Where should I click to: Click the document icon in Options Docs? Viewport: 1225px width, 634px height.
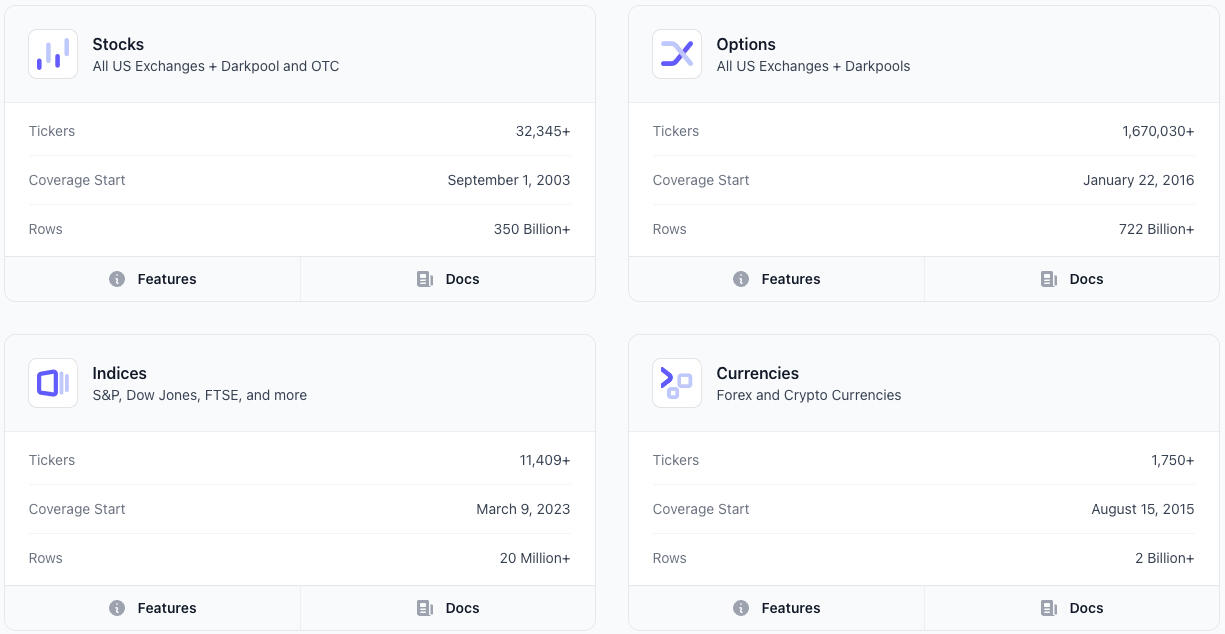tap(1048, 279)
